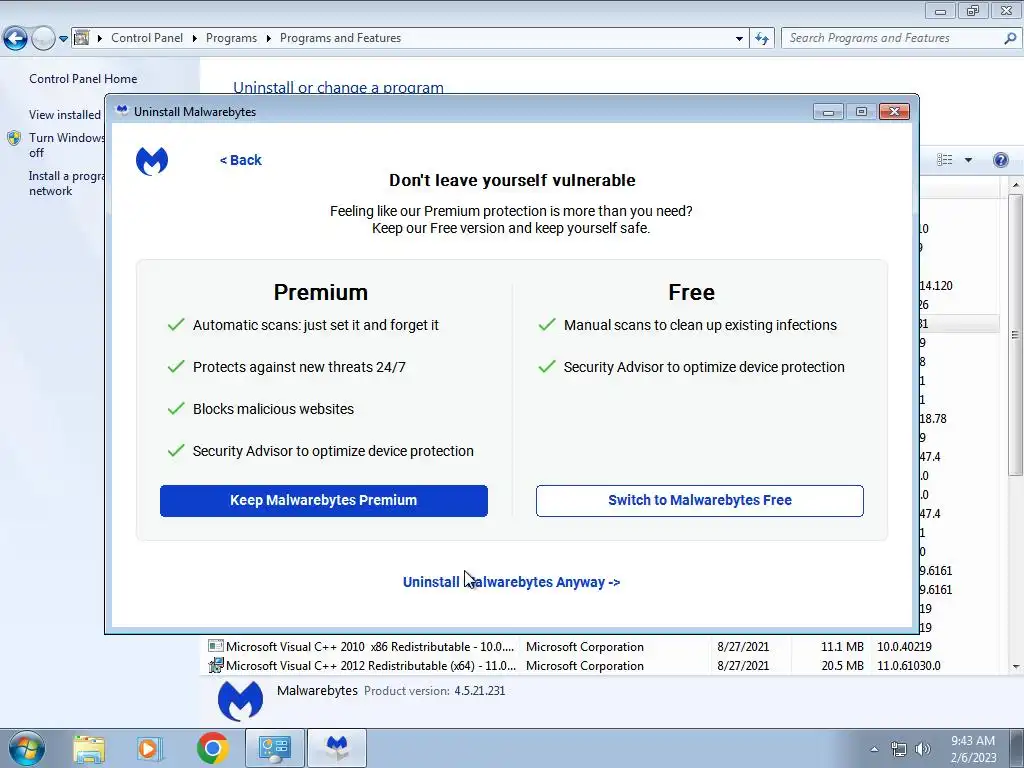This screenshot has width=1024, height=768.
Task: Click version 11.0.61030.0 cell
Action: (908, 665)
